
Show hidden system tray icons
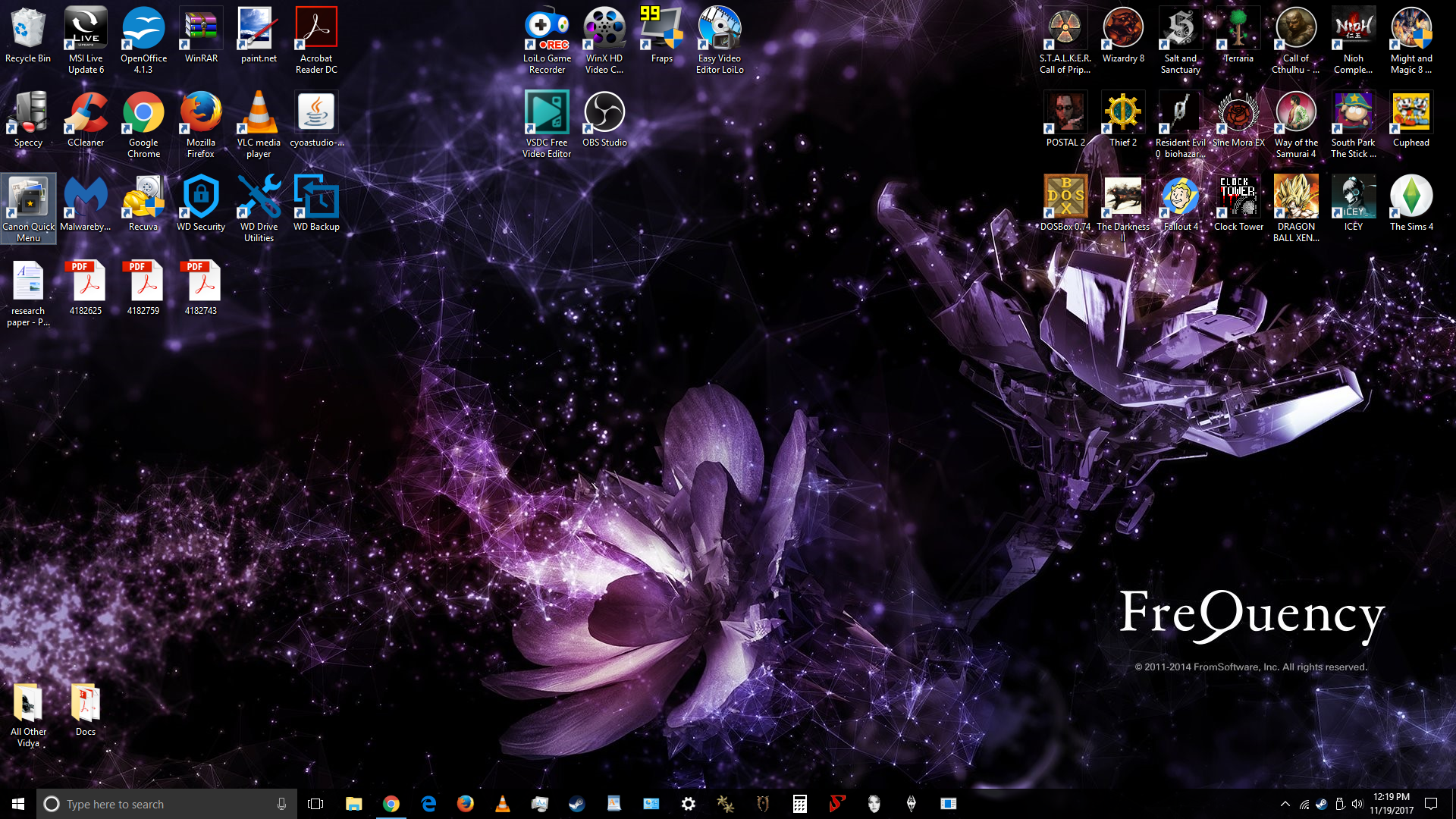click(1285, 804)
